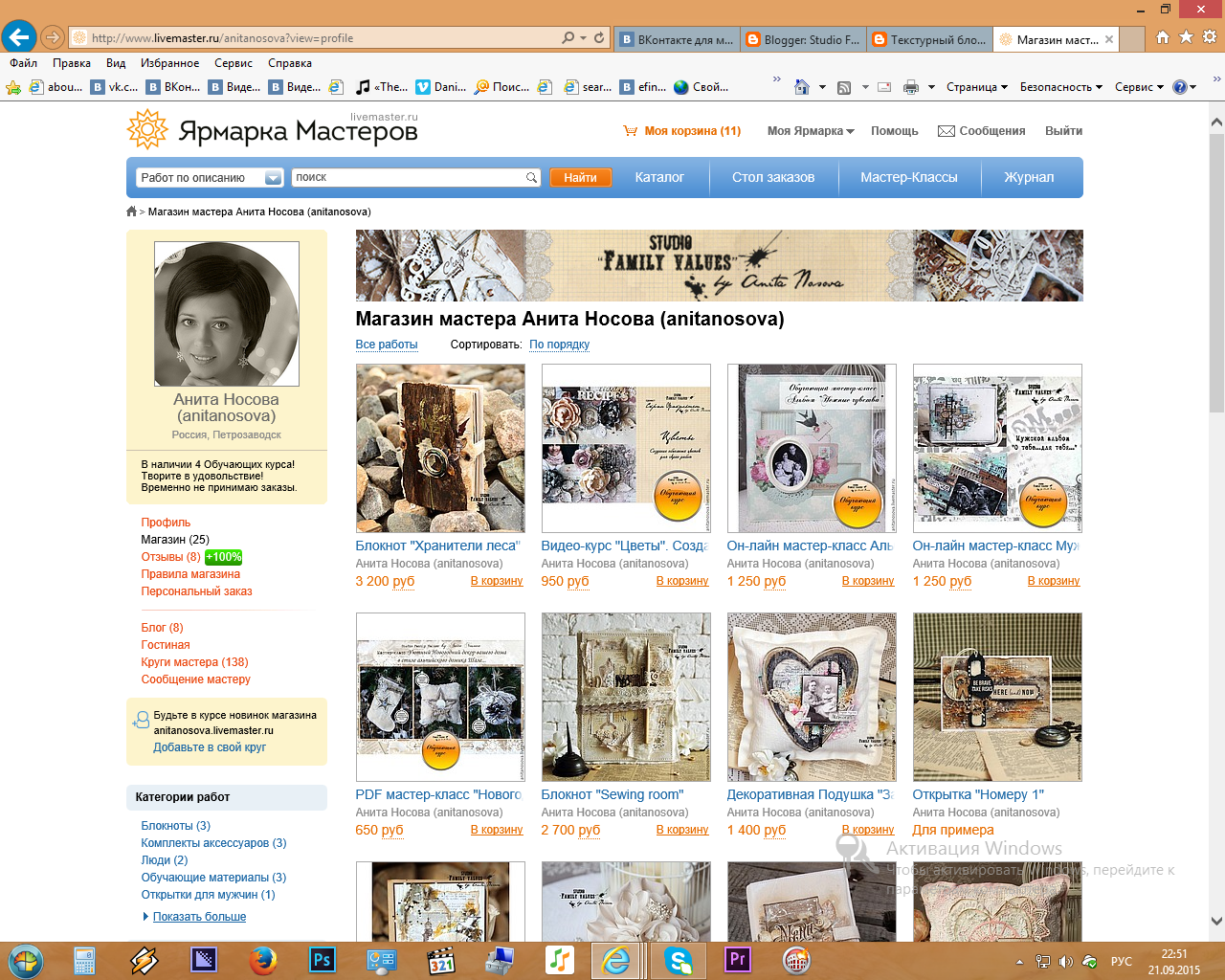Open the IE home icon

pyautogui.click(x=1163, y=37)
